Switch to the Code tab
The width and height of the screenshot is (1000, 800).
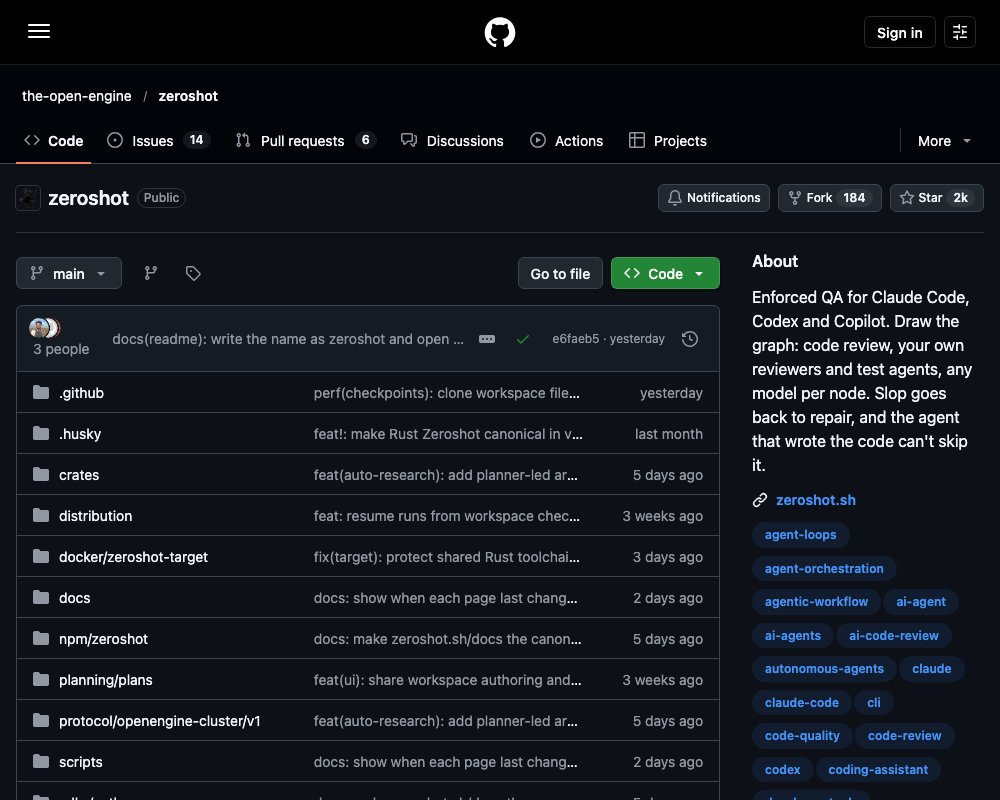[54, 140]
